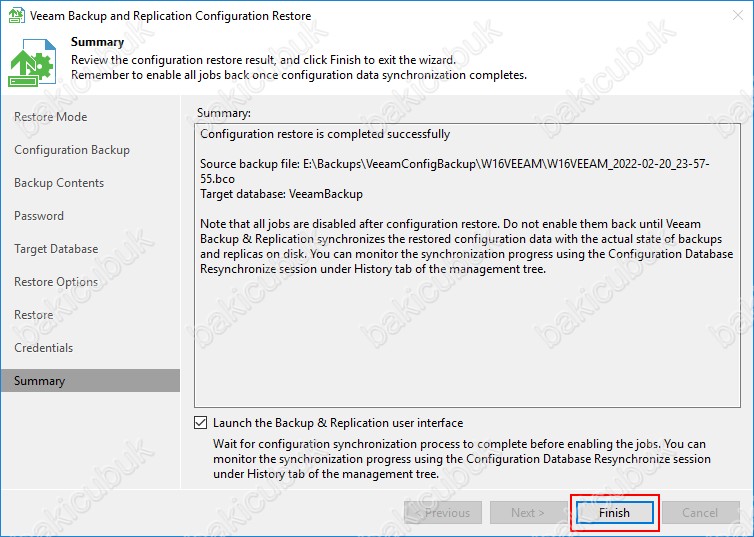Screen dimensions: 754x537
Task: Click the configuration restore header icon
Action: coord(32,62)
